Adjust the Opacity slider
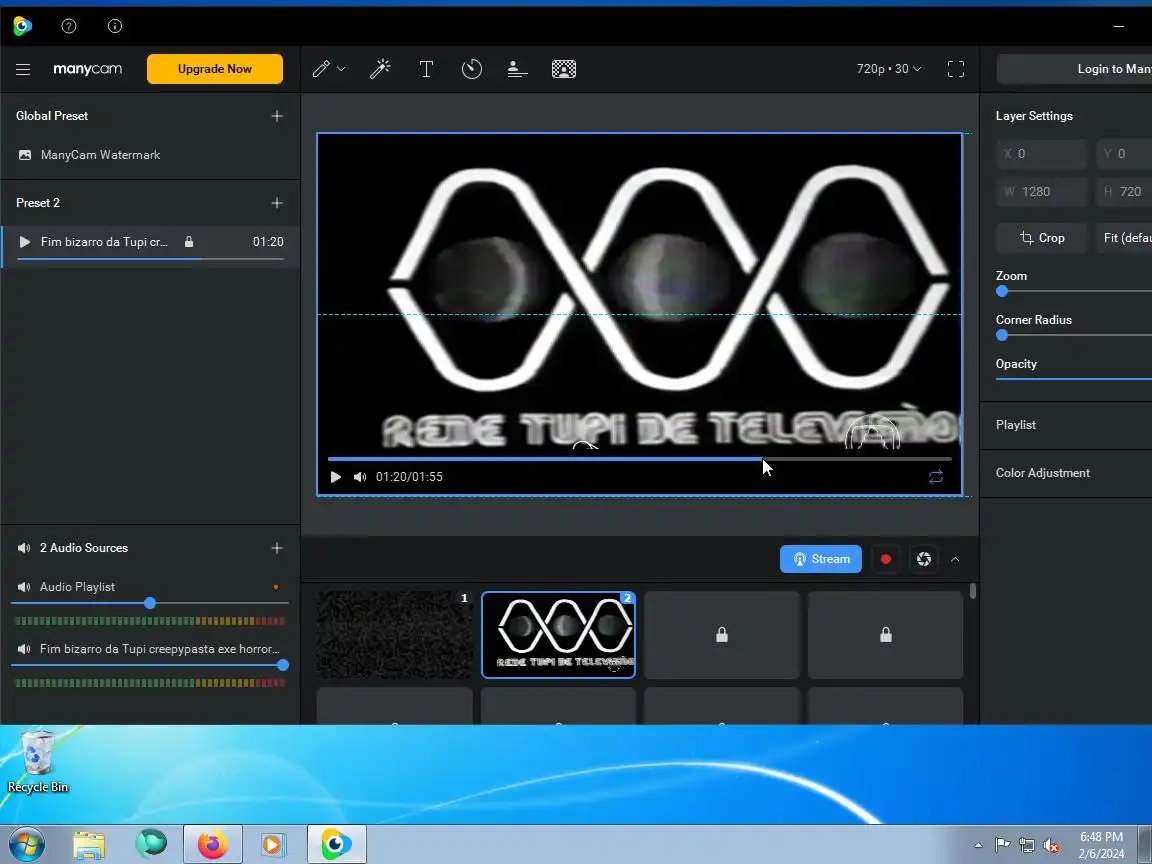Screen dimensions: 1152x864 point(1073,379)
